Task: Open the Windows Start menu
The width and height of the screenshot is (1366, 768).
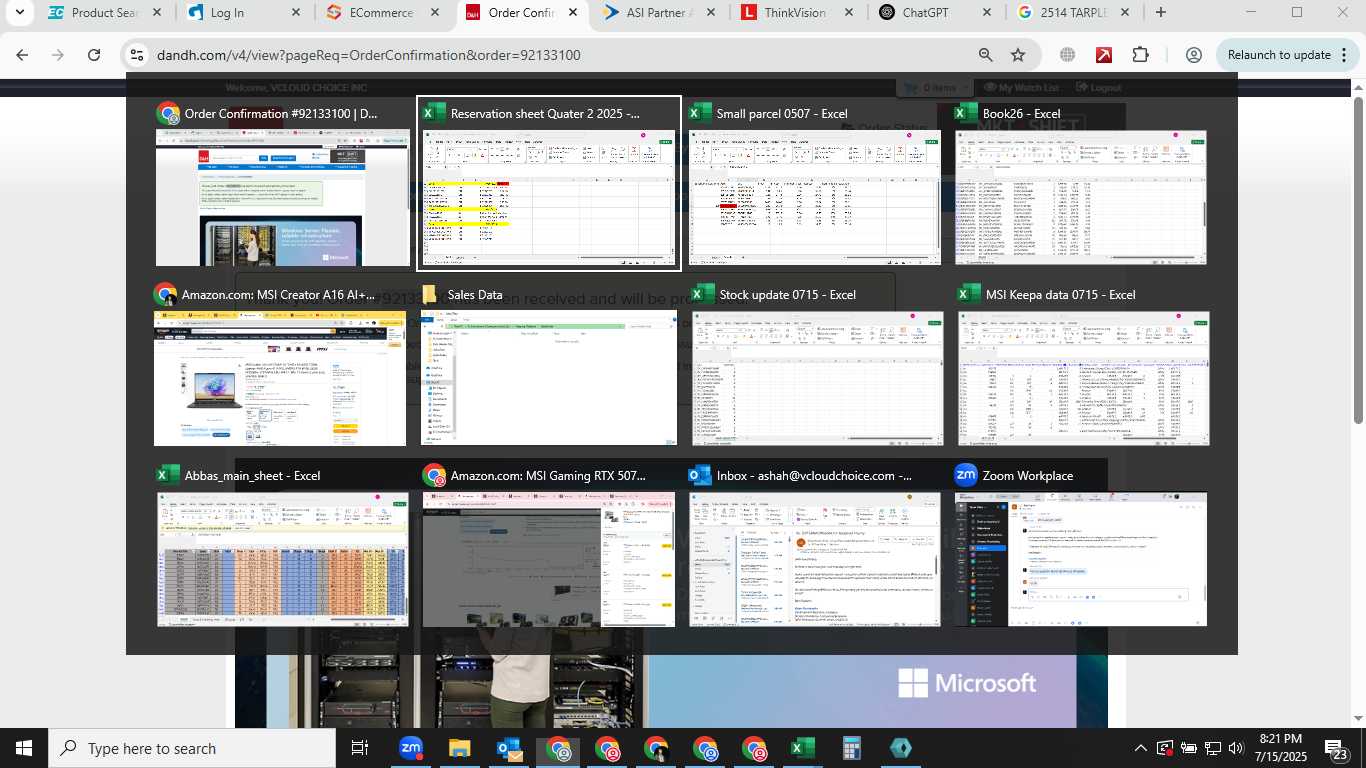Action: click(24, 748)
